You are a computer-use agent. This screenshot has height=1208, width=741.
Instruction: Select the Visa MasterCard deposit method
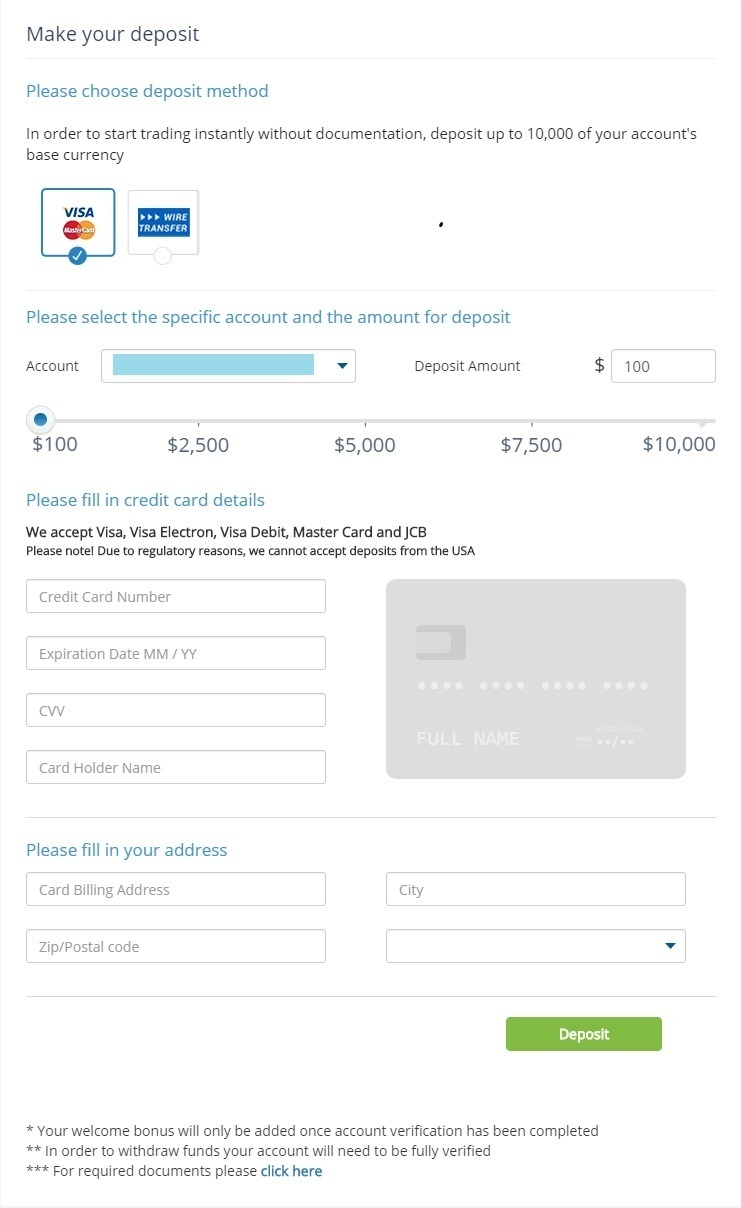click(x=78, y=220)
